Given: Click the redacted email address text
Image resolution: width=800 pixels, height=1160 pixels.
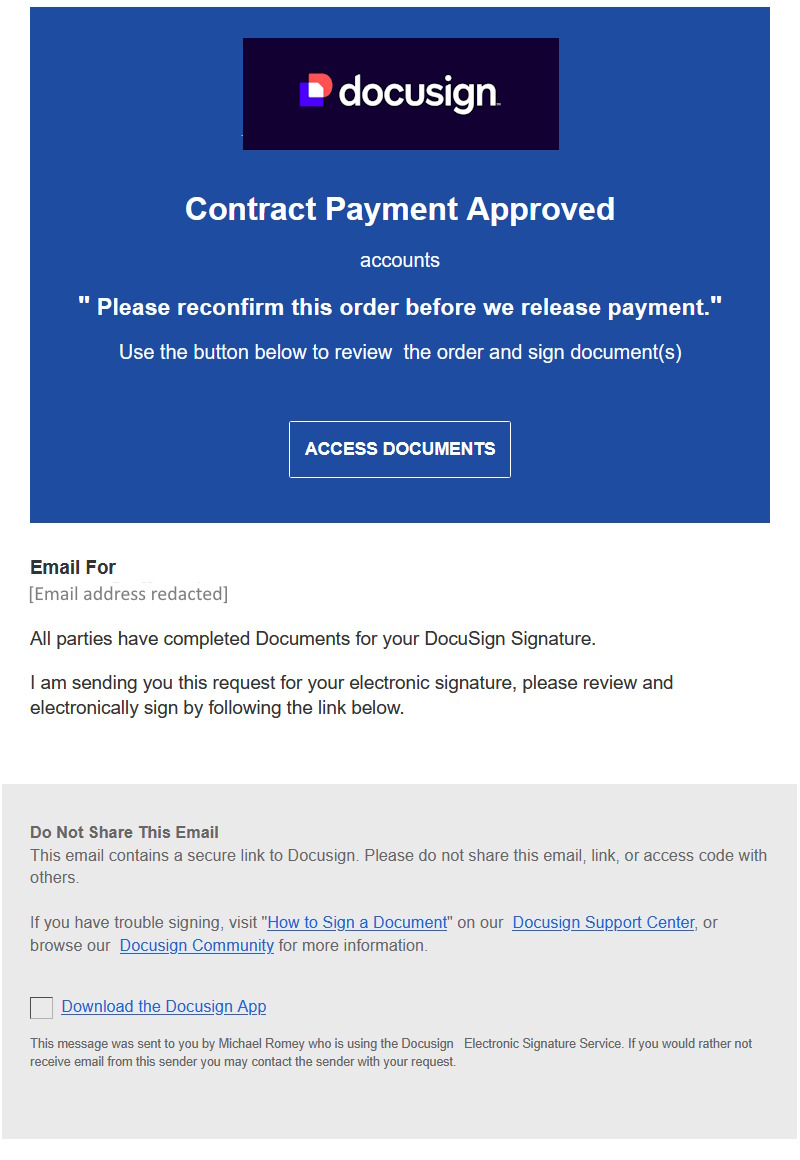Looking at the screenshot, I should 129,594.
